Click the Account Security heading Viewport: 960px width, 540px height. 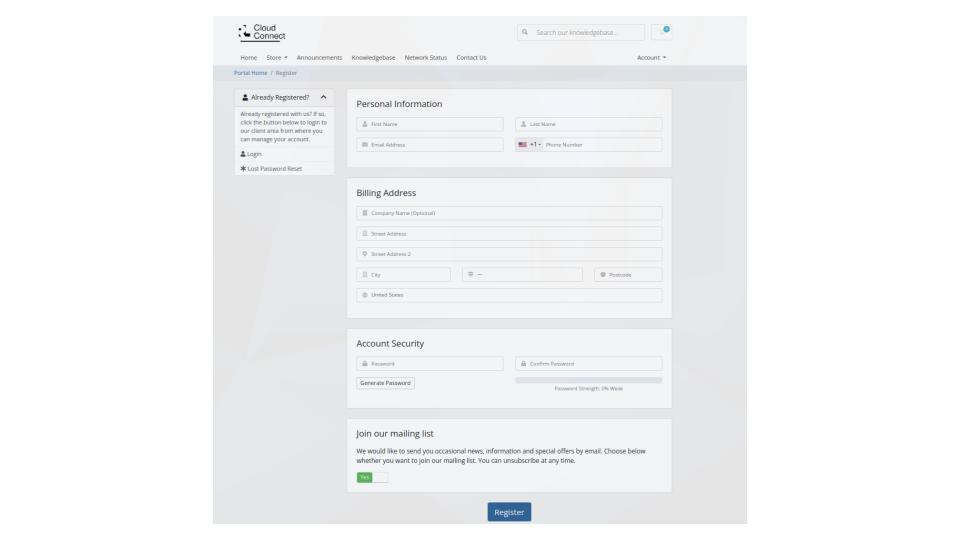tap(390, 343)
